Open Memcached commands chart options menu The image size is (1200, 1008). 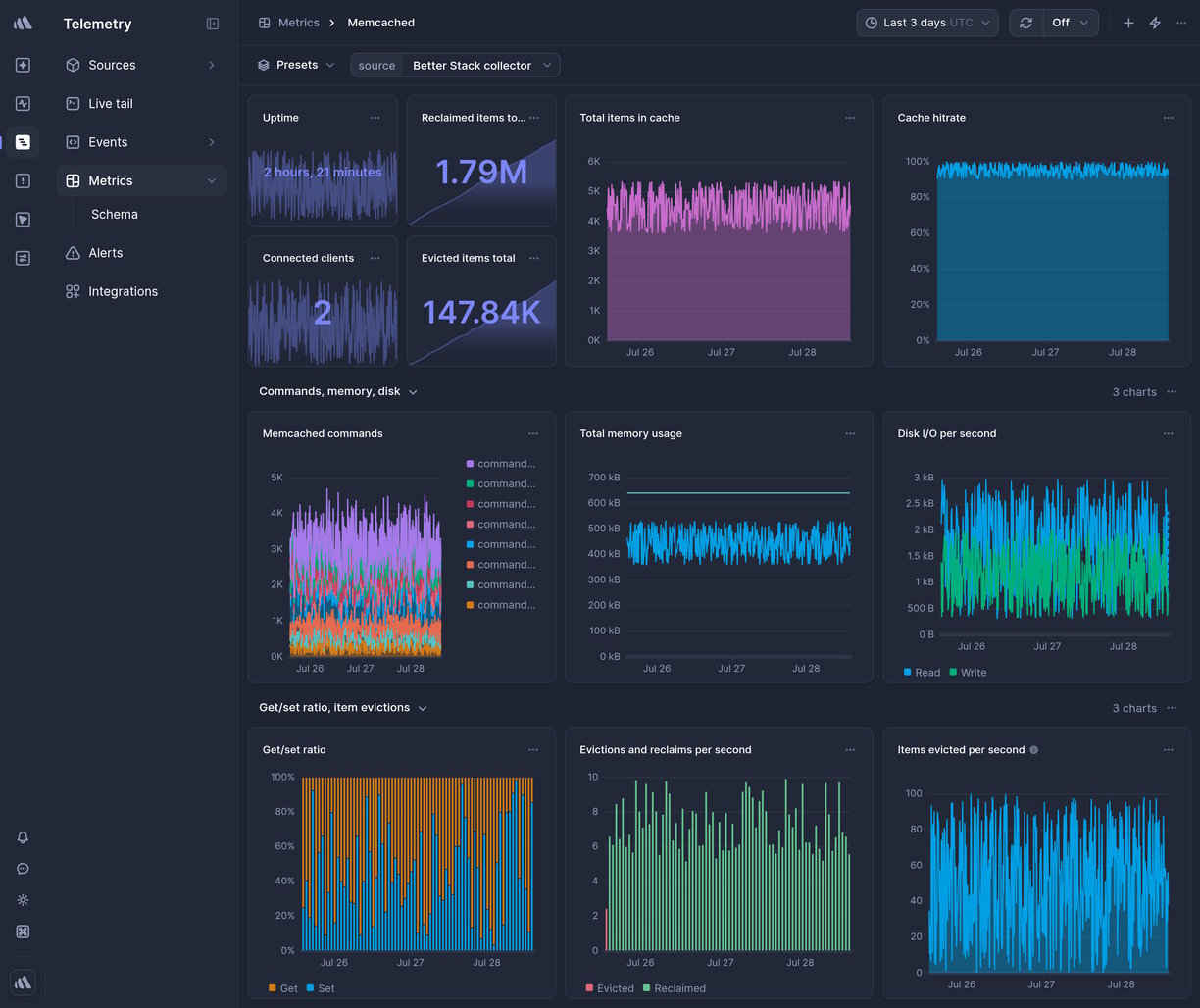point(532,433)
